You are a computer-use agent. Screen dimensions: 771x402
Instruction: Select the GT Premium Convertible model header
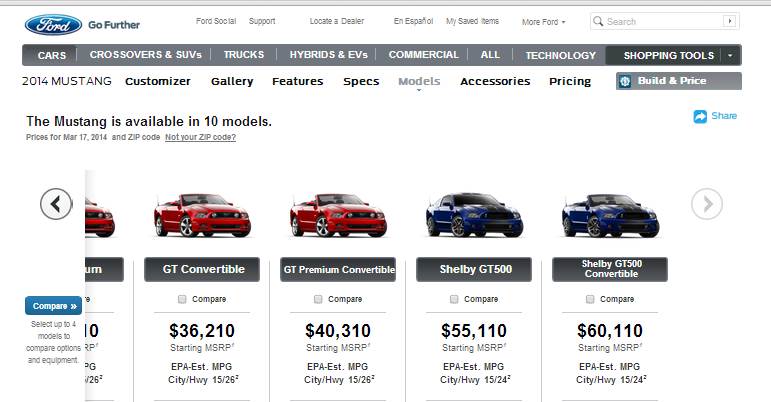(x=338, y=269)
